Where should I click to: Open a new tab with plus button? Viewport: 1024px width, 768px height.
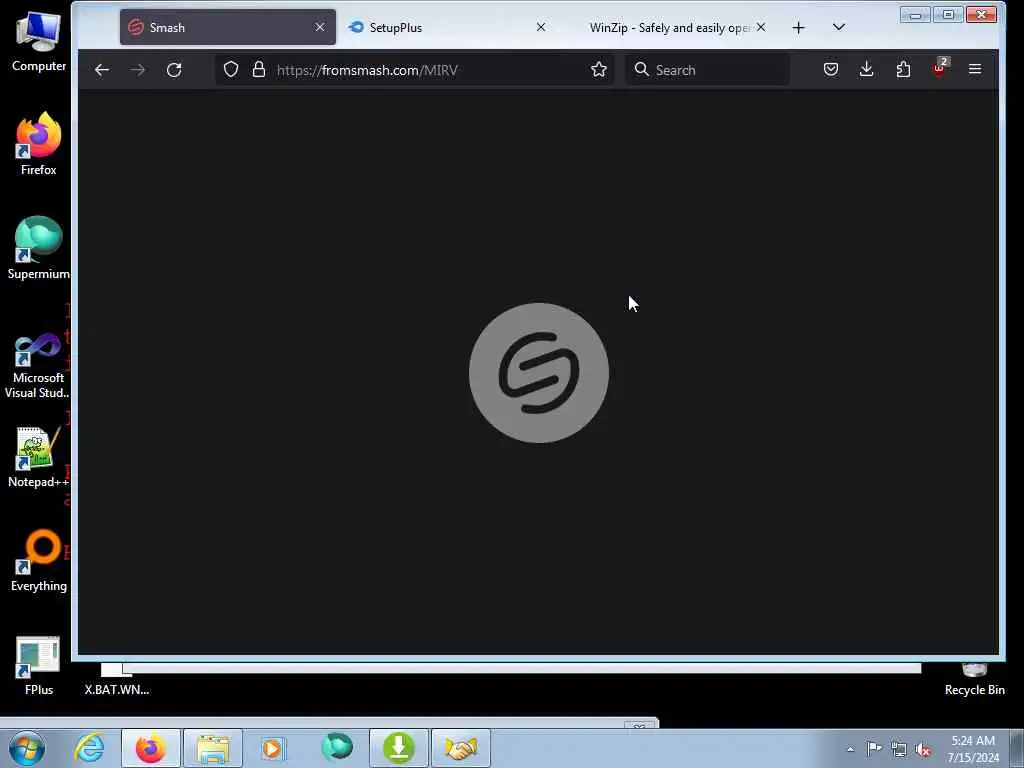[798, 27]
